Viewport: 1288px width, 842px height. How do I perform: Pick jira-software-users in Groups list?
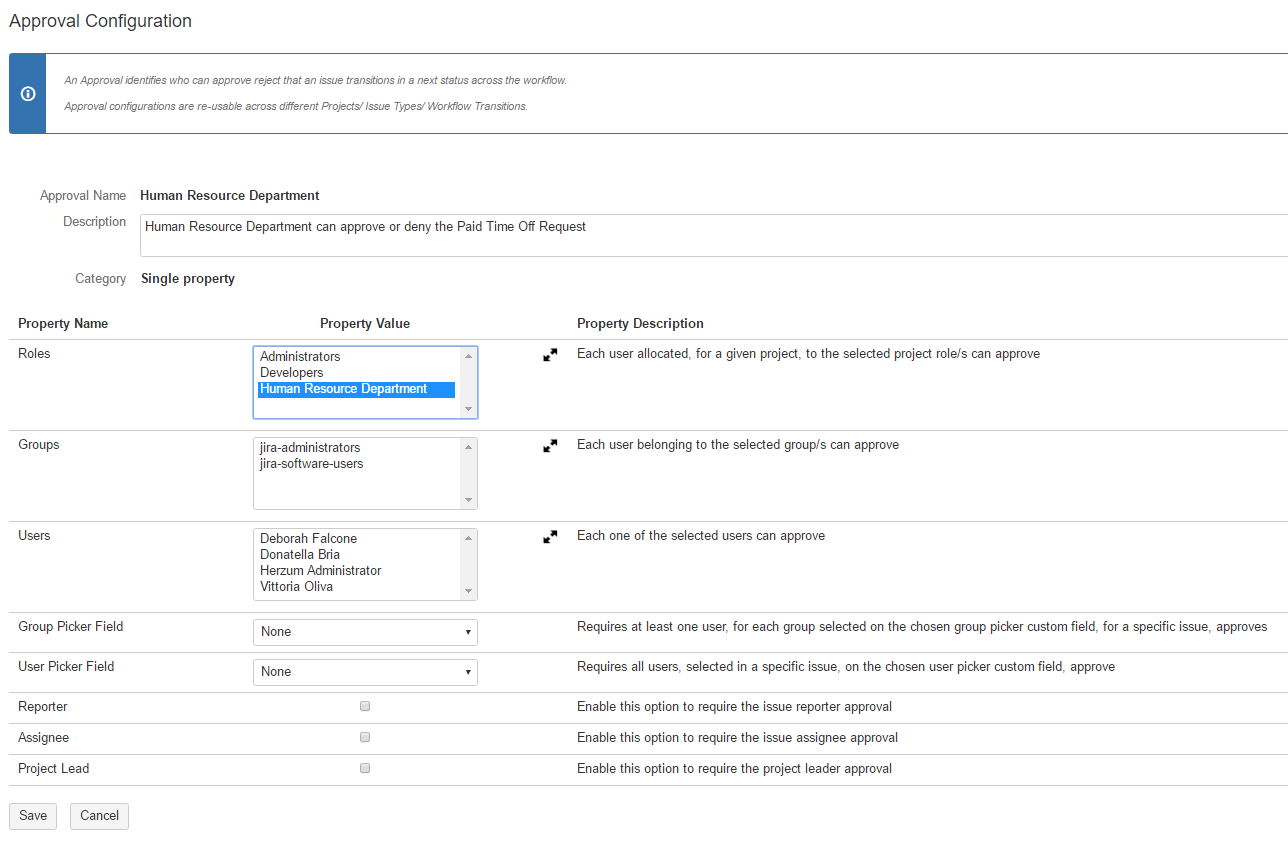pos(311,464)
